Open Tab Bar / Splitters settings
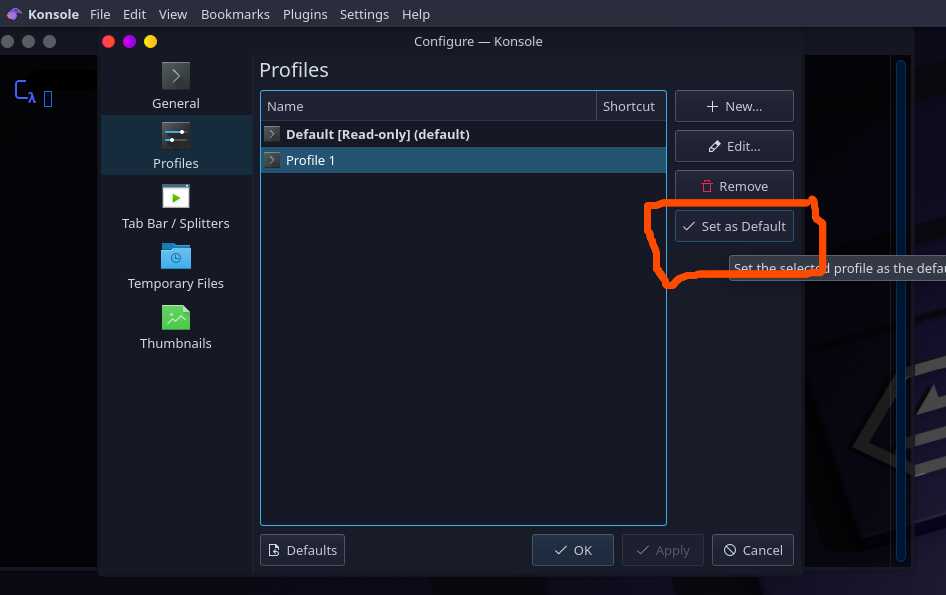This screenshot has width=946, height=595. 176,207
